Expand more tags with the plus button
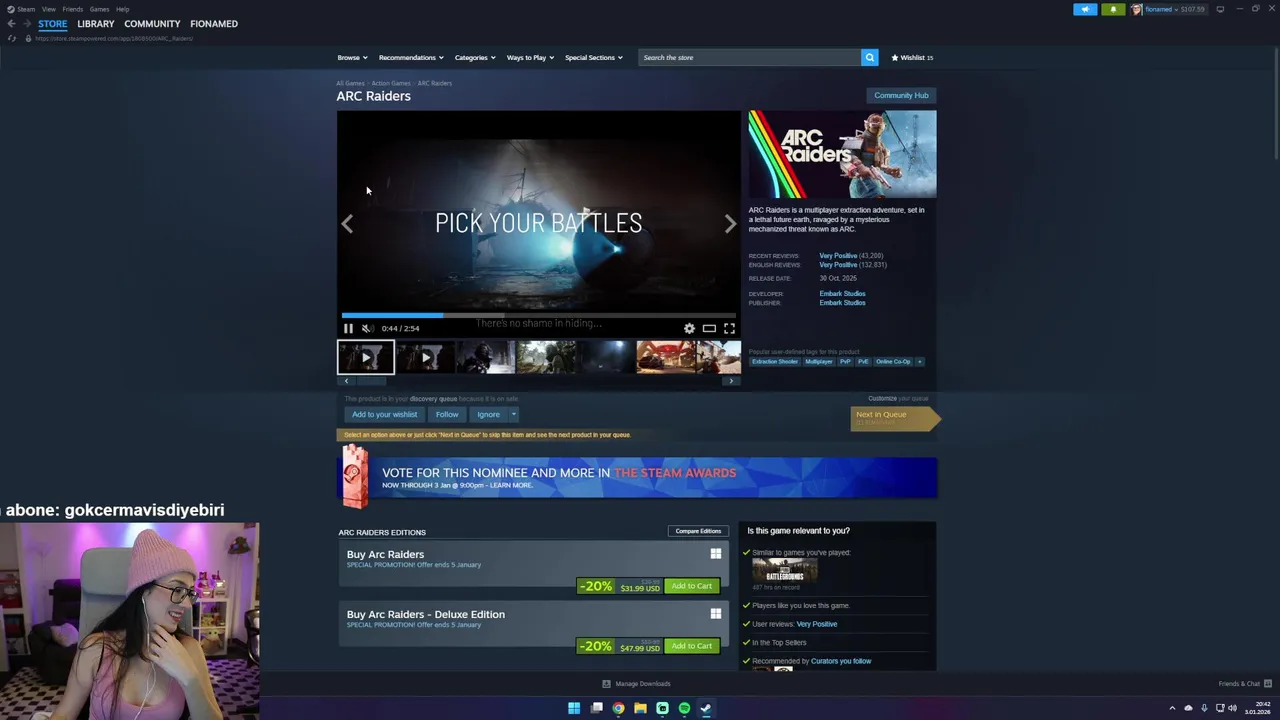The image size is (1280, 720). 919,361
